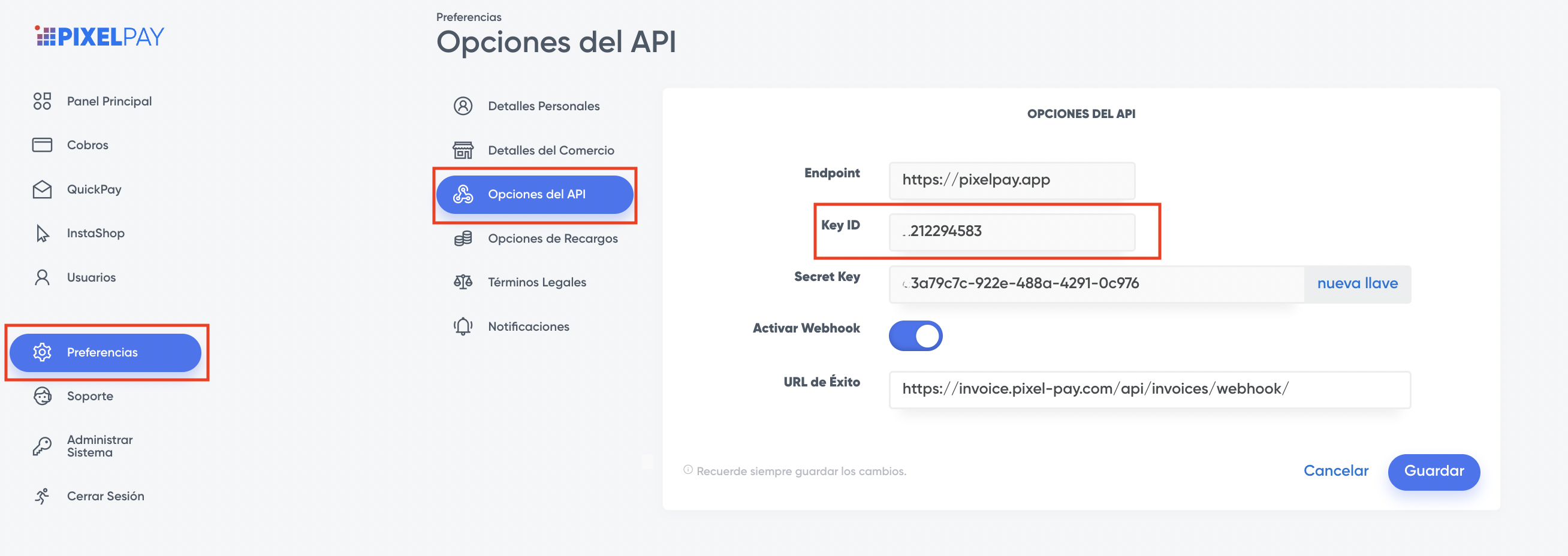Switch to the Opciones del API tab
Screen dimensions: 1568x556
[535, 194]
